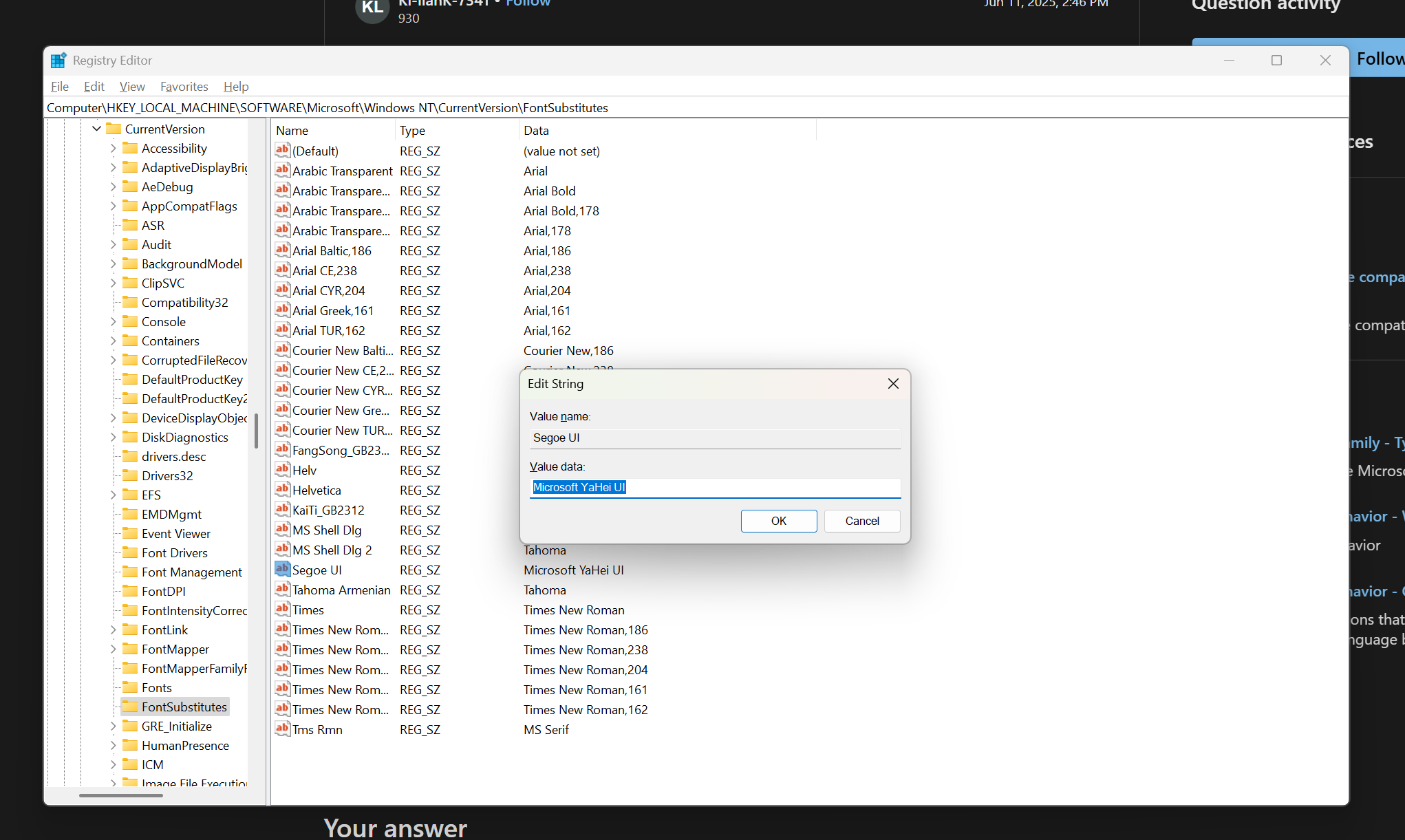Sort values by the Name column header
Image resolution: width=1405 pixels, height=840 pixels.
[x=334, y=130]
